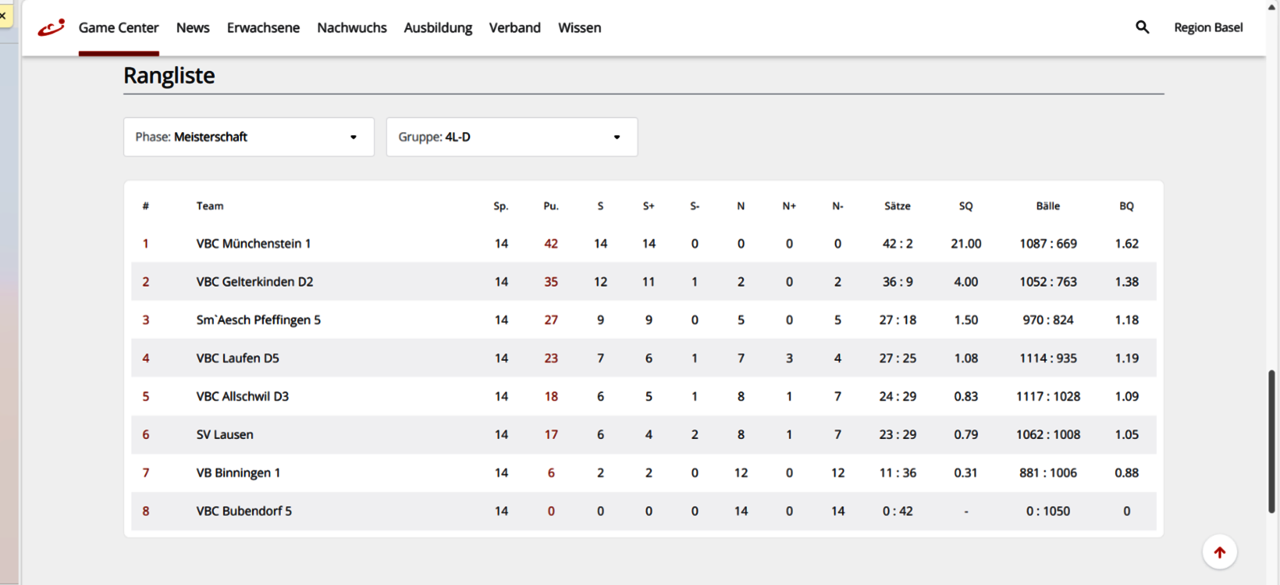Open team VBC Gelterkinden D2

point(254,282)
